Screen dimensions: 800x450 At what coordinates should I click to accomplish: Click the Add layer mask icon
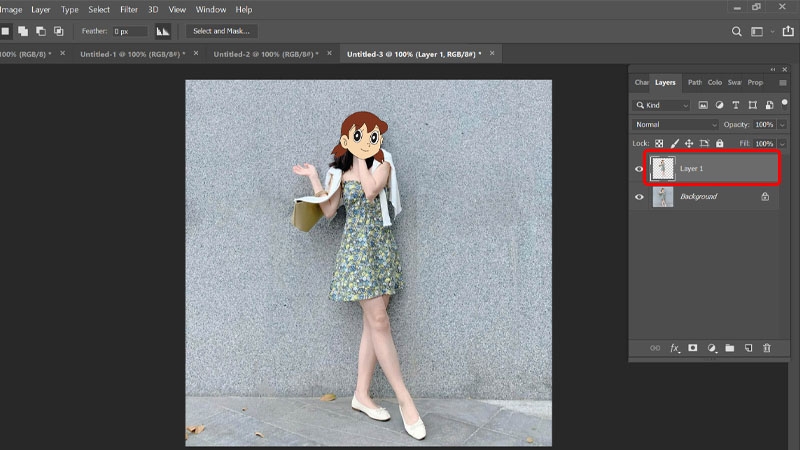coord(692,348)
